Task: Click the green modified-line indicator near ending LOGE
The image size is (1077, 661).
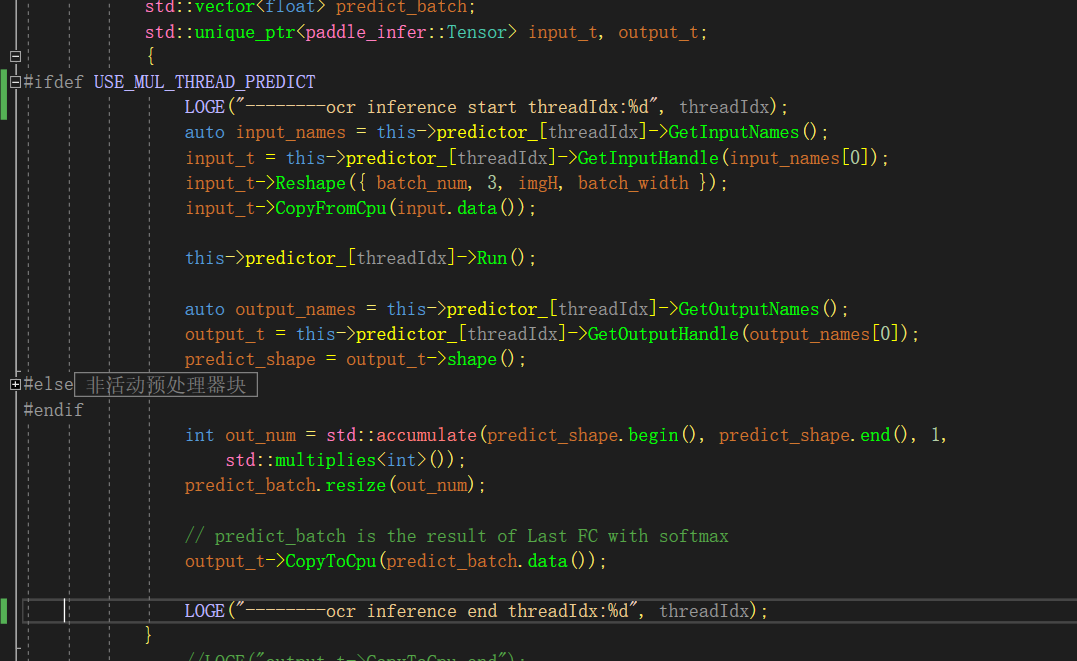Action: (3, 610)
